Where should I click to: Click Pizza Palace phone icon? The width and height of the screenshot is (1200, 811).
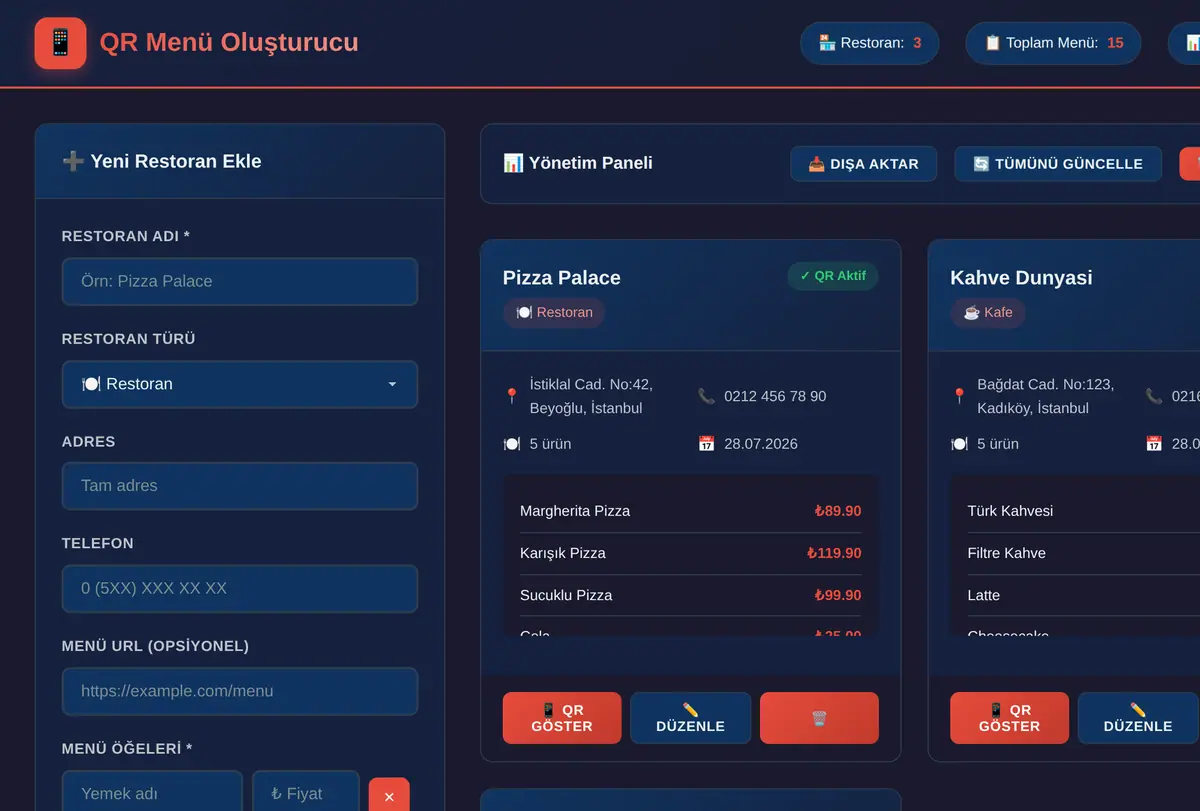[706, 396]
